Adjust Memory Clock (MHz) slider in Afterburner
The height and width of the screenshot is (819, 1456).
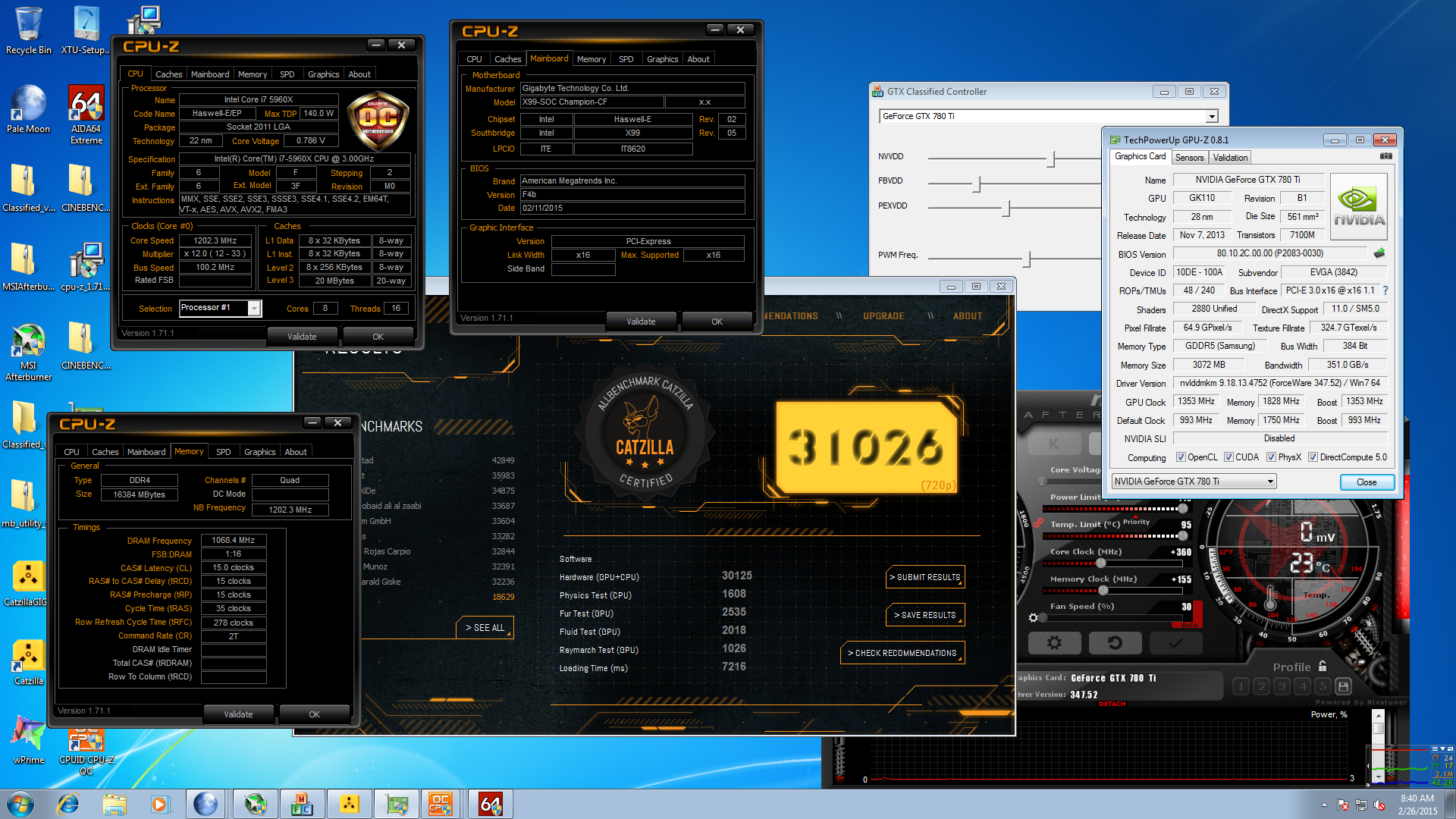(x=1103, y=591)
